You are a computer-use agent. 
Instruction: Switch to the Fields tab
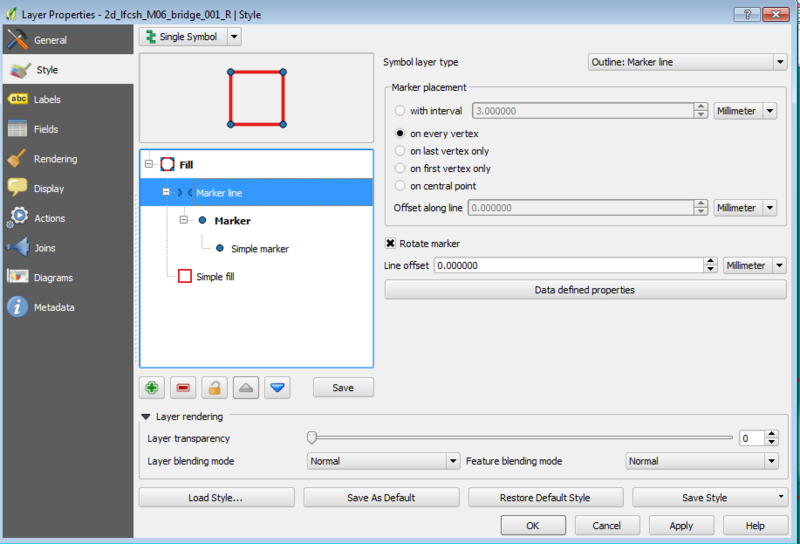[45, 129]
